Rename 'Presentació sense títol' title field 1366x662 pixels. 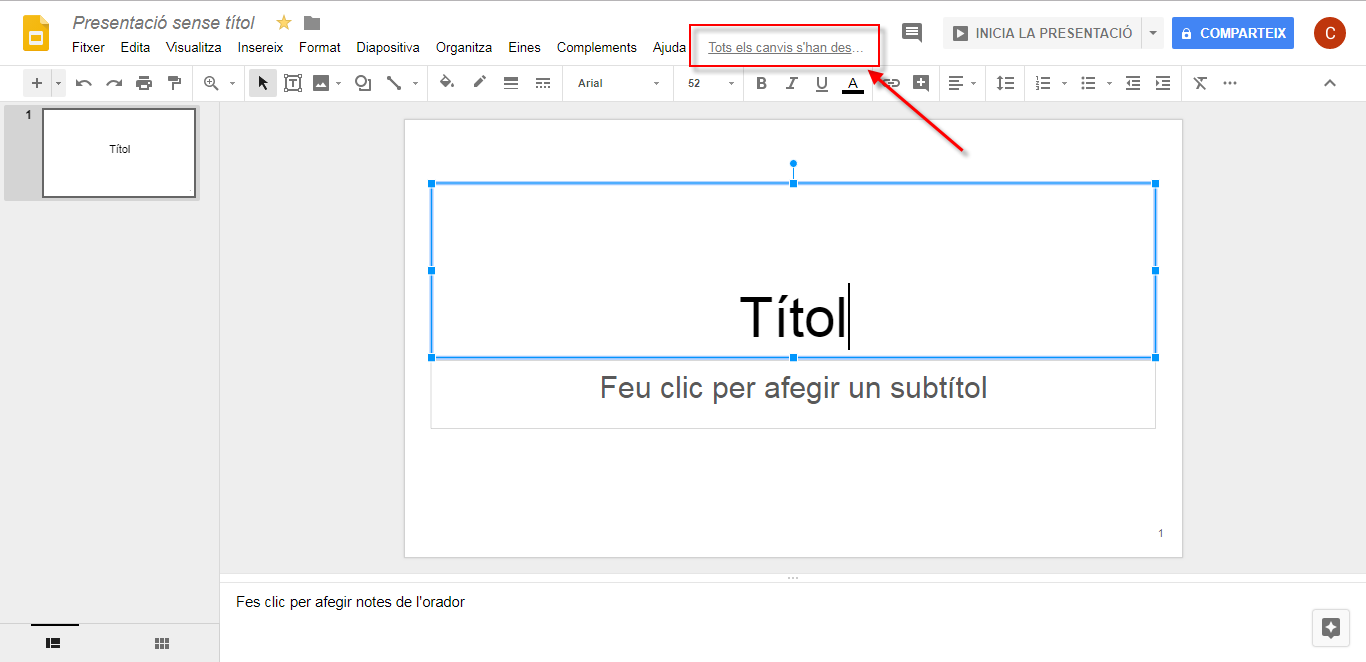(x=164, y=22)
